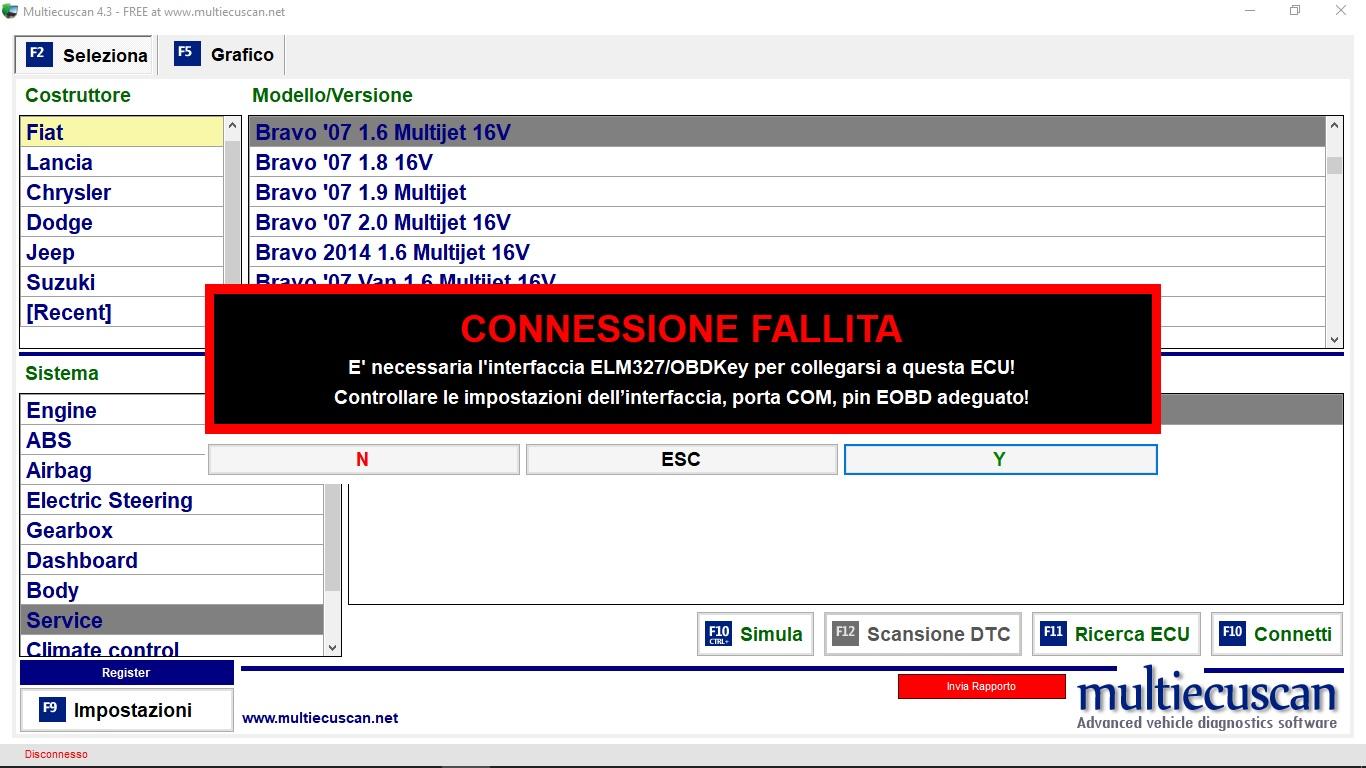Select Bravo '07 1.8 16V model
The width and height of the screenshot is (1366, 768).
[788, 162]
